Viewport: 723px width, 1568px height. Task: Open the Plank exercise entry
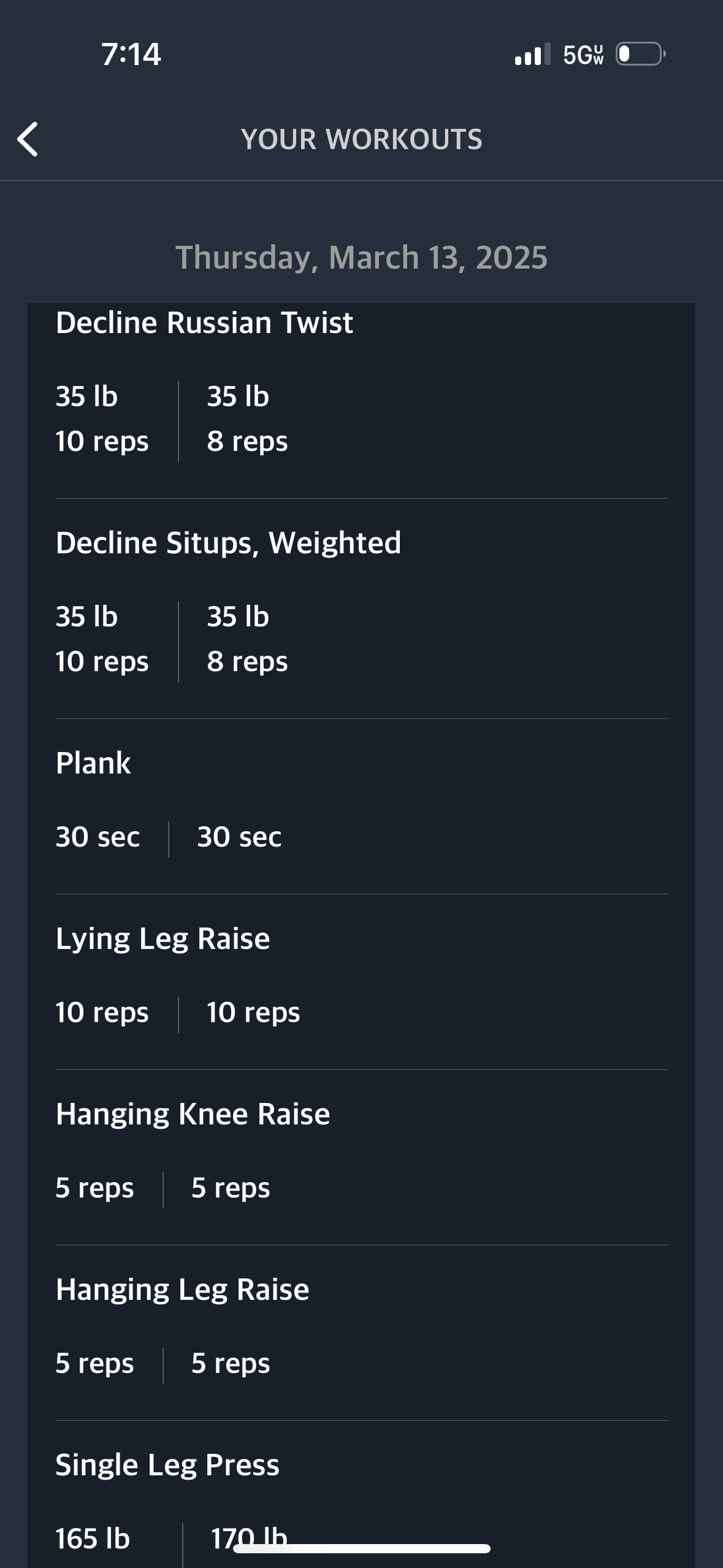(x=93, y=763)
